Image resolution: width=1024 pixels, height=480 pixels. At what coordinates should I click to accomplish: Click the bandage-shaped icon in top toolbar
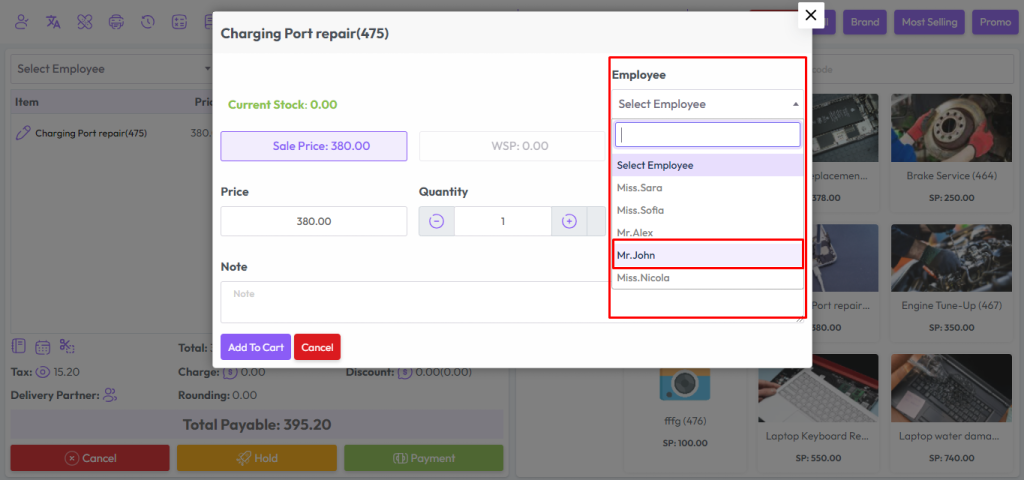85,22
